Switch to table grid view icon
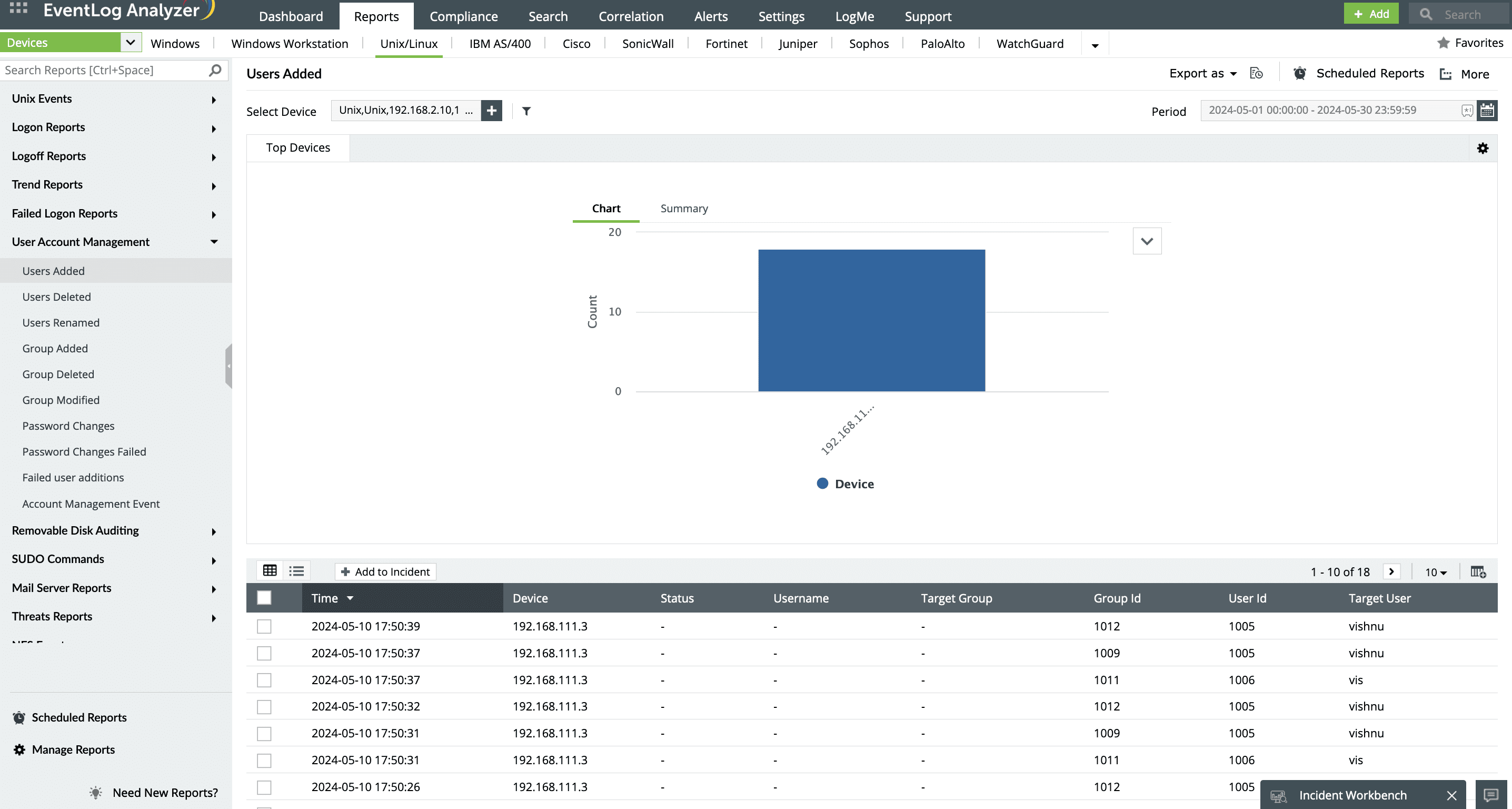Viewport: 1512px width, 809px height. point(270,570)
